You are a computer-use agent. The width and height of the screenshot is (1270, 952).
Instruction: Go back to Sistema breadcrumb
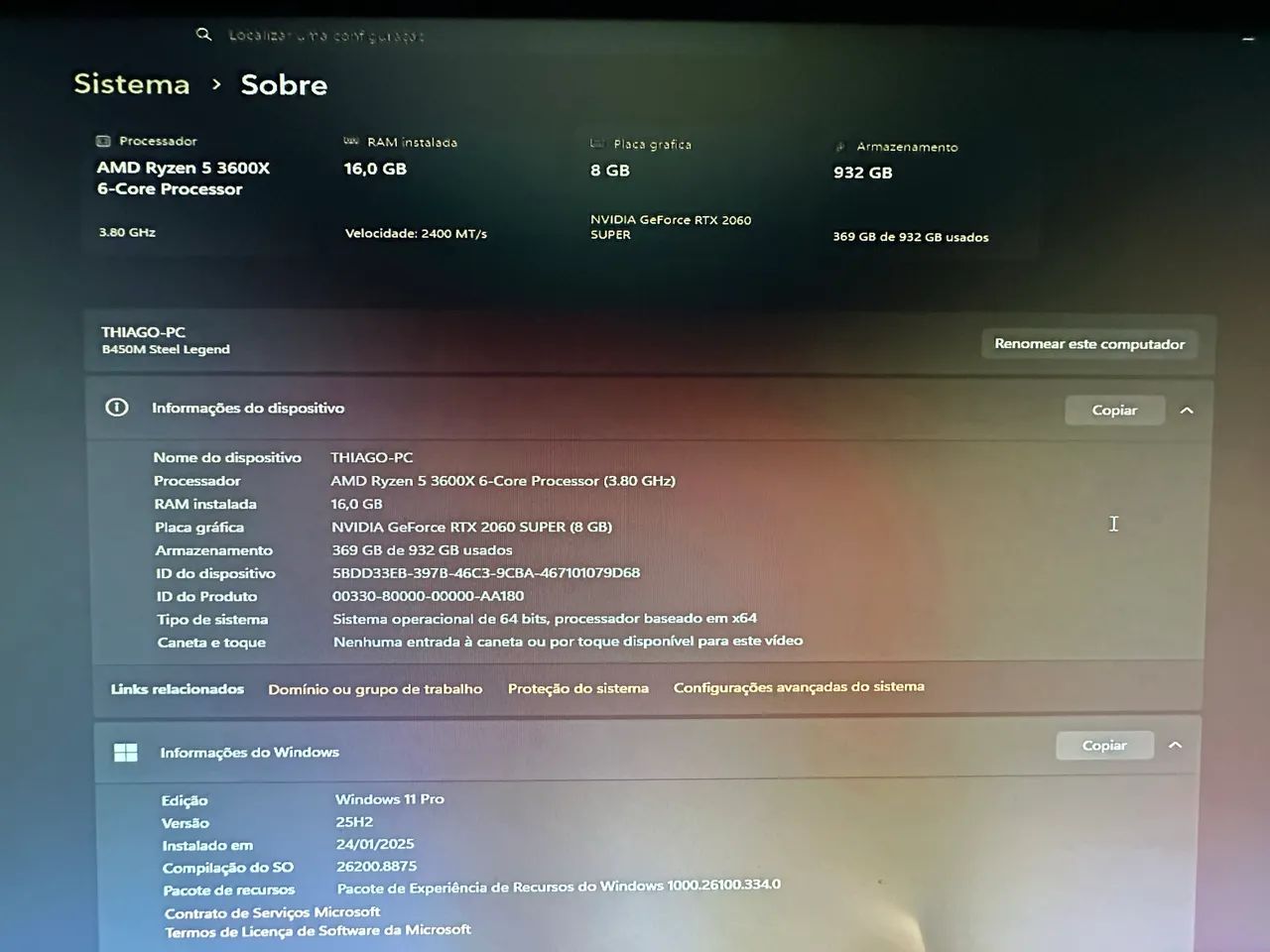coord(132,84)
